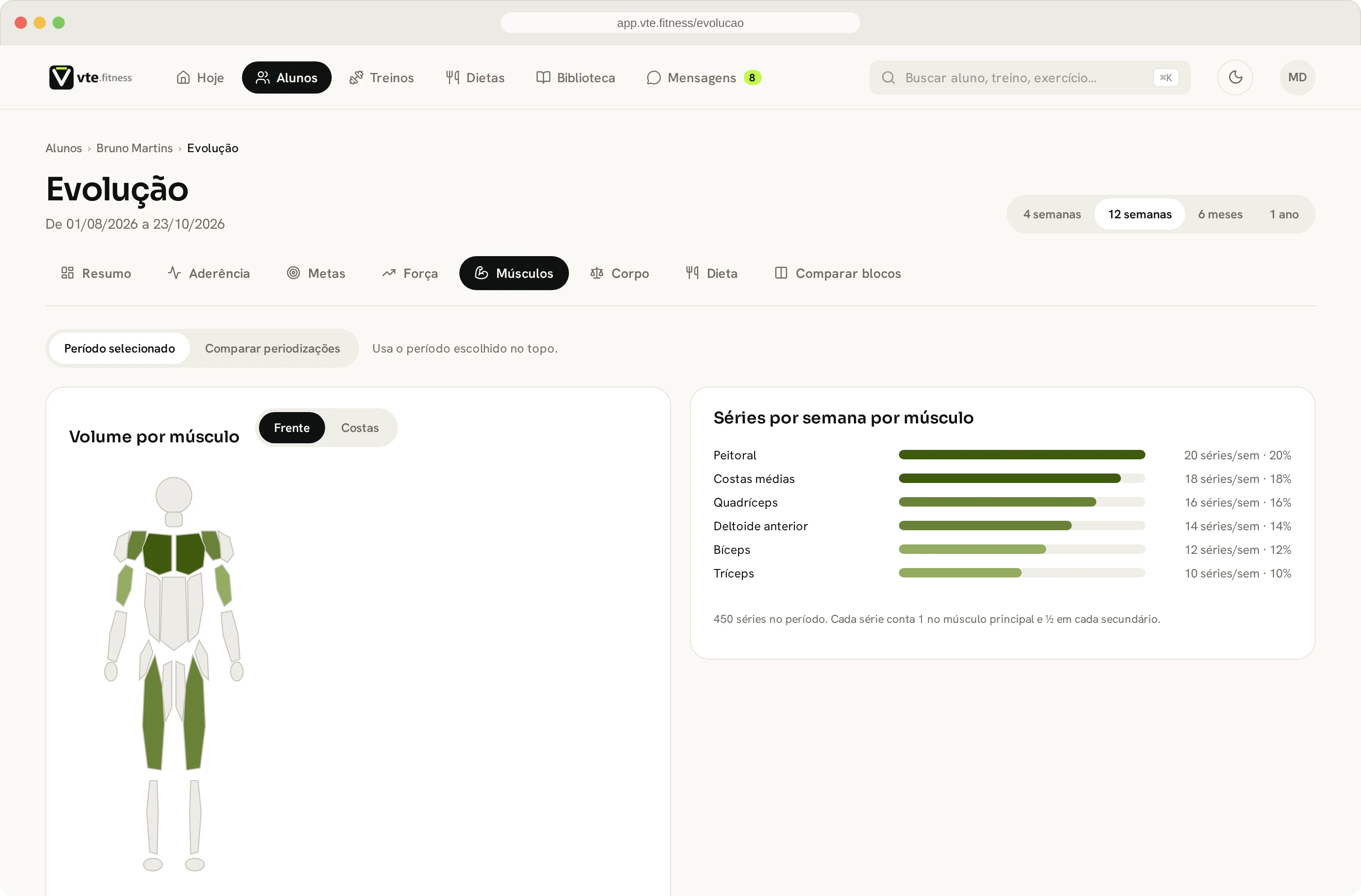
Task: Click the Corpo scale icon
Action: click(596, 273)
